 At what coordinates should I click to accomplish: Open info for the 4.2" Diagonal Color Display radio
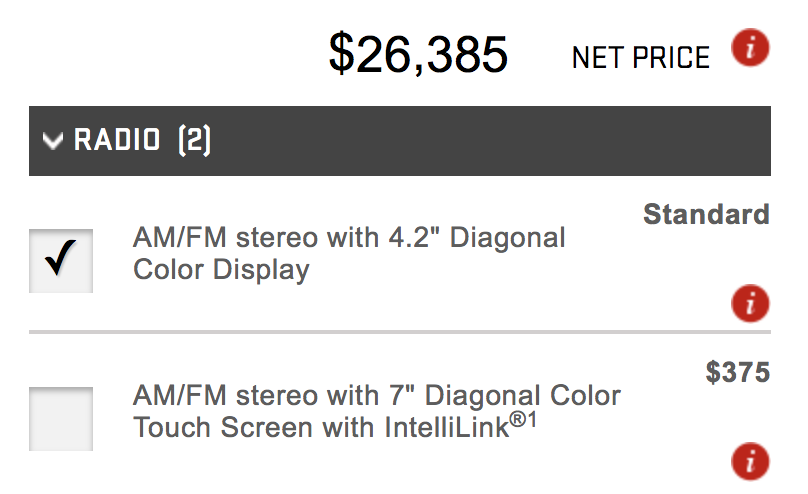tap(750, 302)
